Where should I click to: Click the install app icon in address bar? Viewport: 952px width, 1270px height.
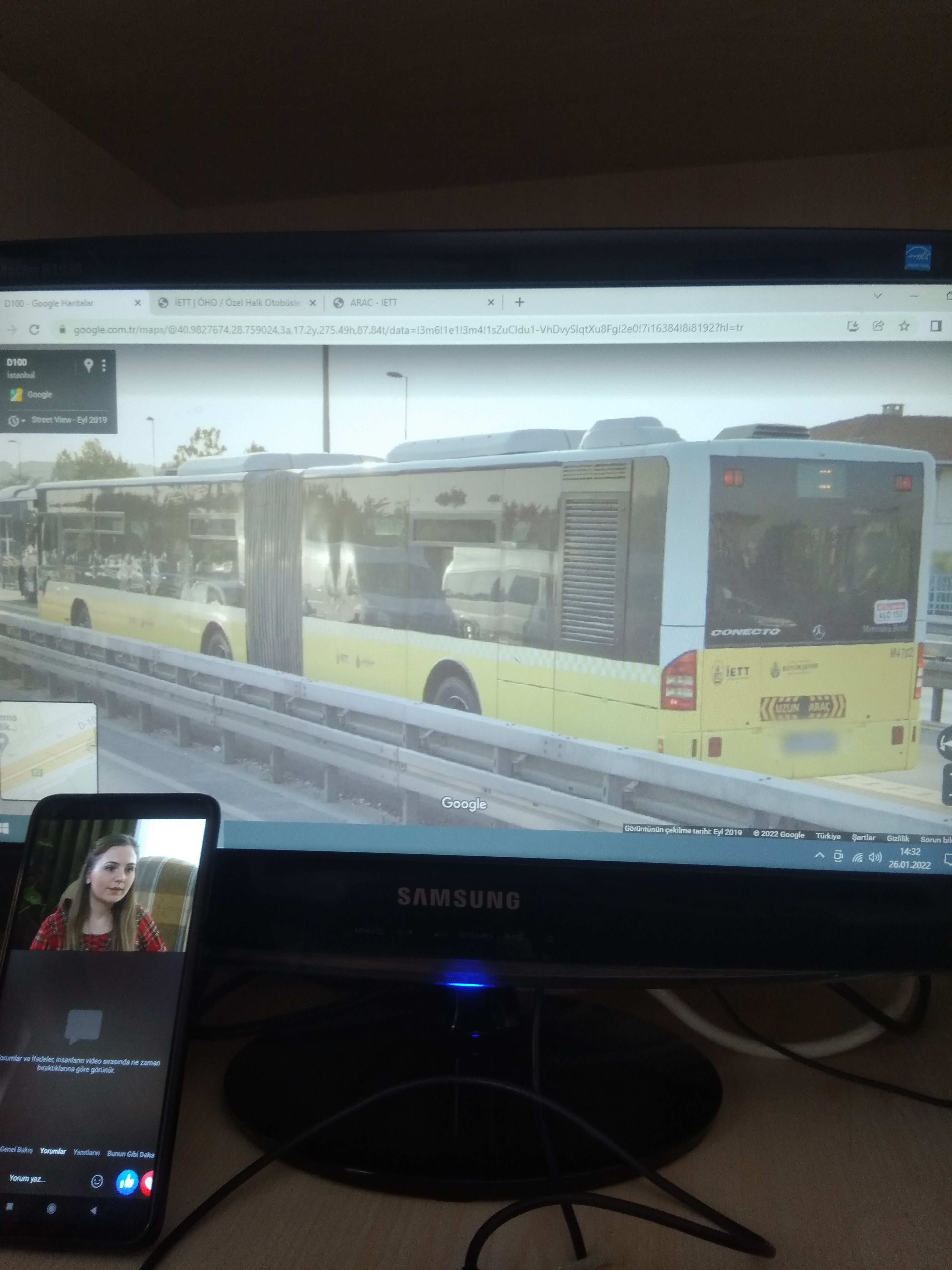click(853, 326)
